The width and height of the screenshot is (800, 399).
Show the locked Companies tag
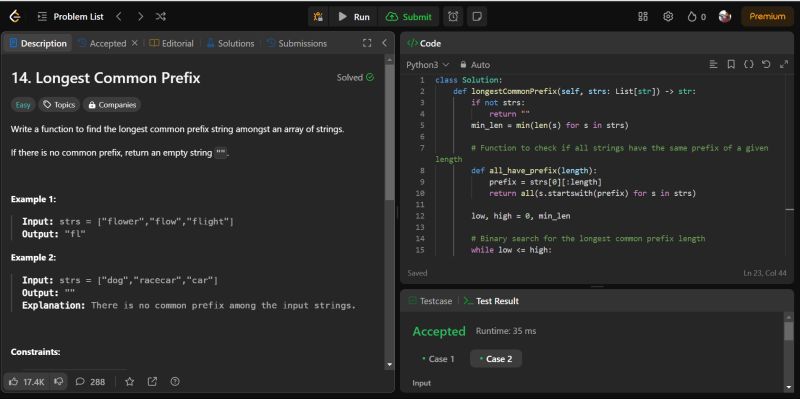[112, 105]
